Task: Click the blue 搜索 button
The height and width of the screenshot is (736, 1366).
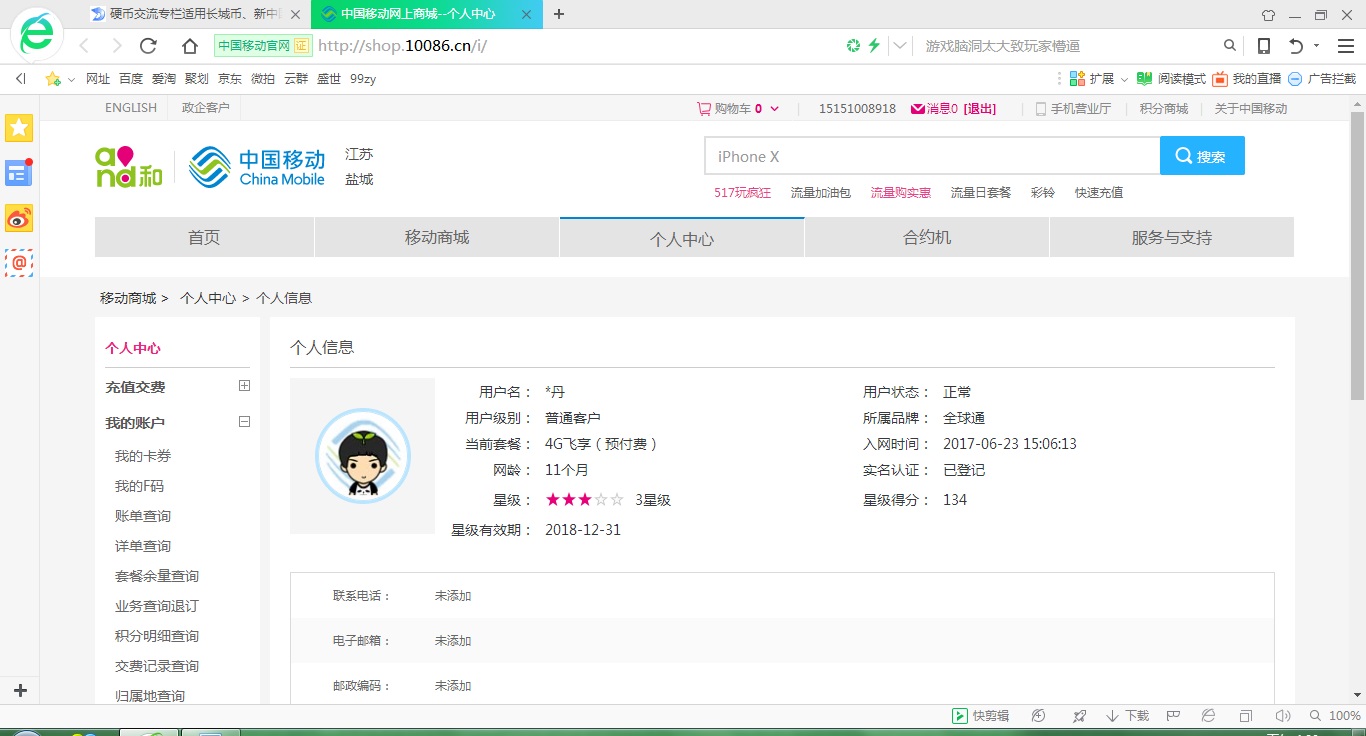Action: pos(1201,156)
